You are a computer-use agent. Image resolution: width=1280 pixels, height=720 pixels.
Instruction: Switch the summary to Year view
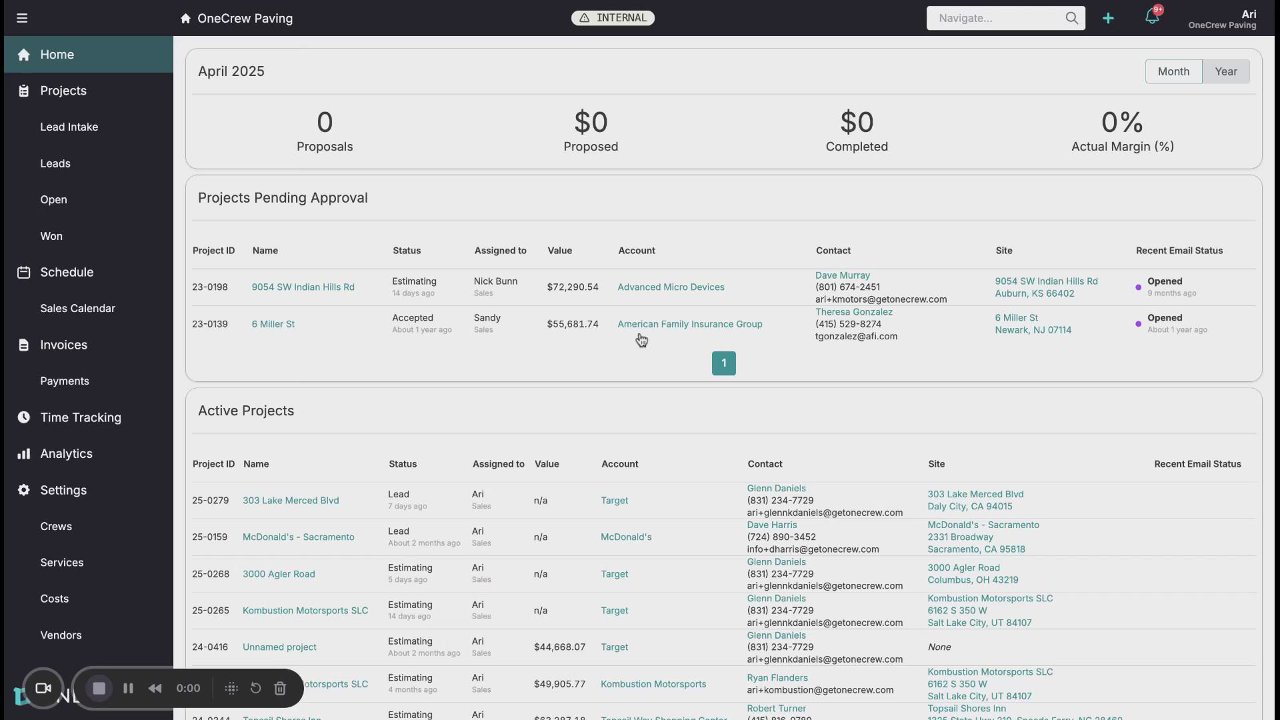tap(1226, 71)
